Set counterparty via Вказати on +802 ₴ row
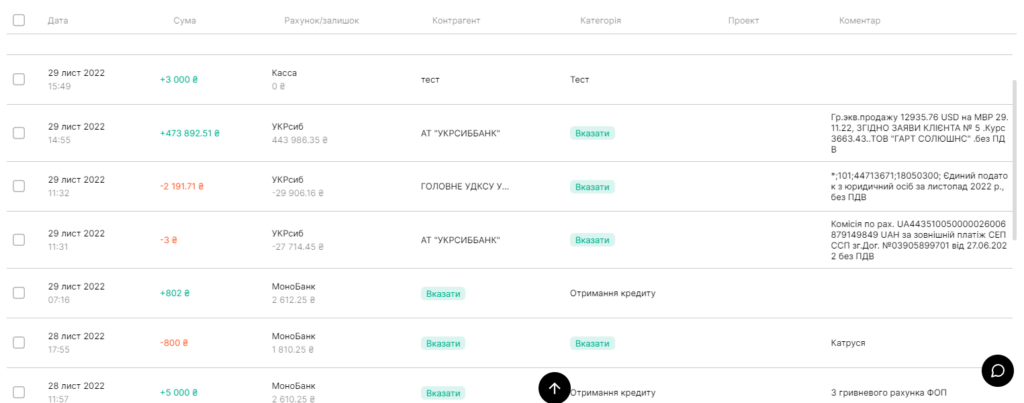 coord(443,293)
